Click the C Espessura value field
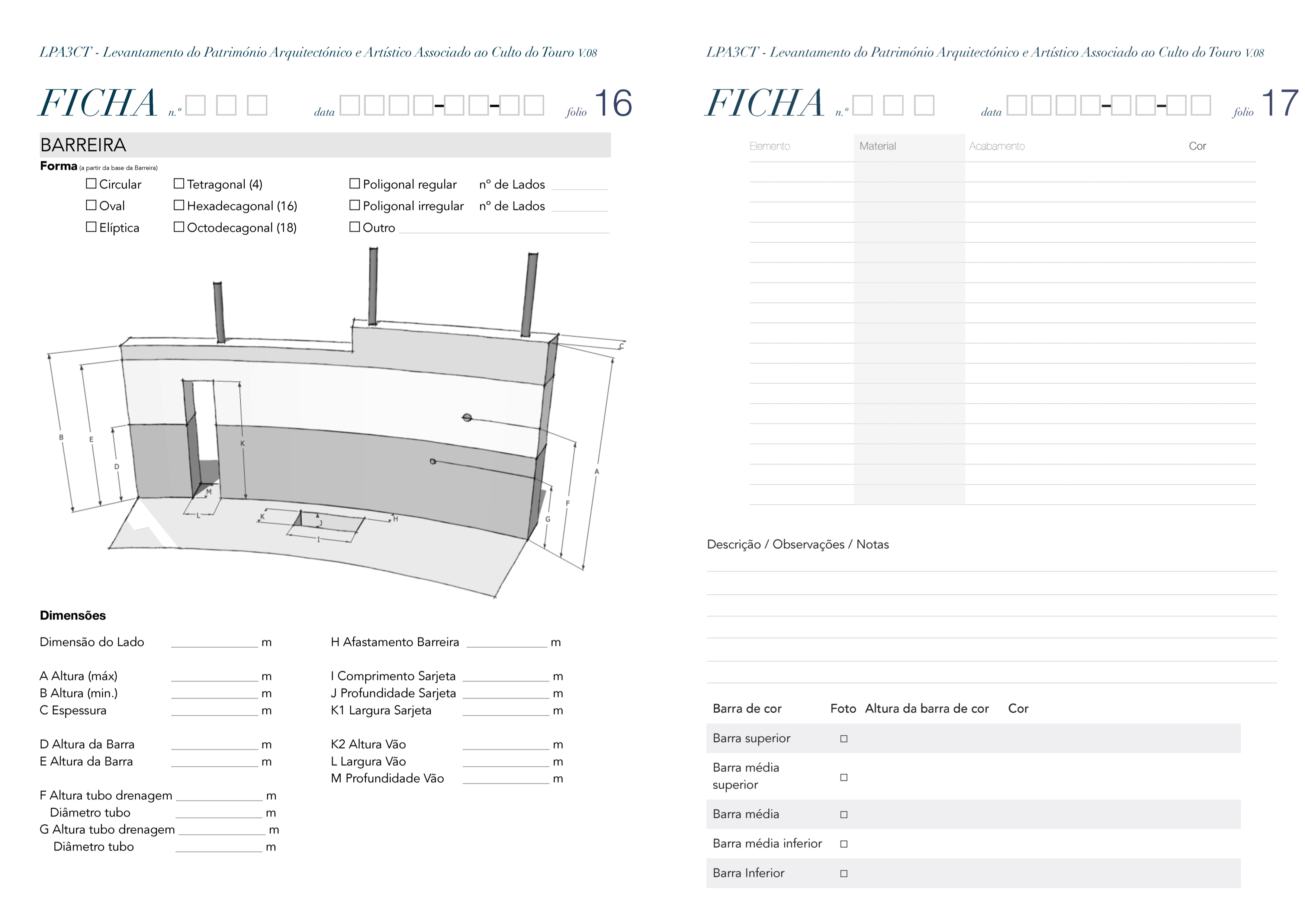 coord(215,710)
